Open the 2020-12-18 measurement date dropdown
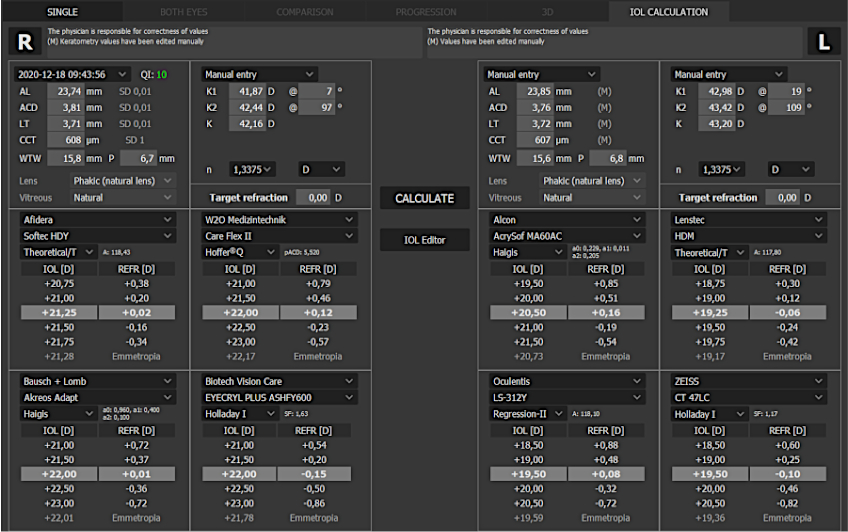This screenshot has height=532, width=848. tap(71, 74)
